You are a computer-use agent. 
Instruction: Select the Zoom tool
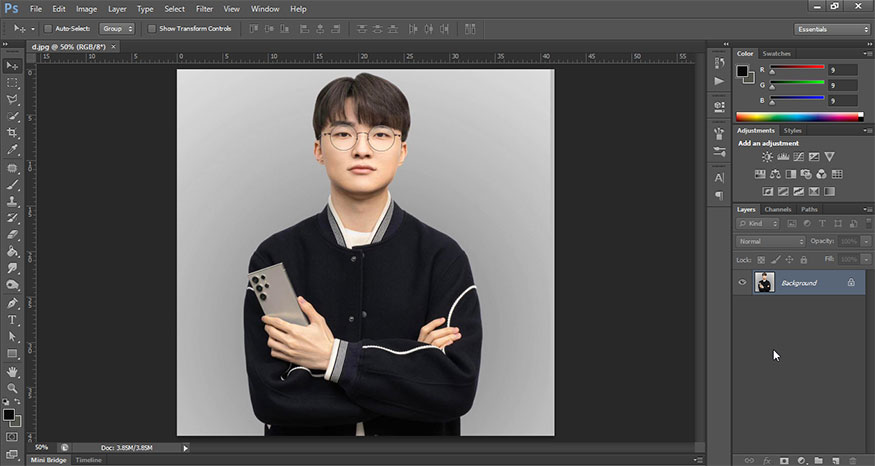tap(12, 388)
